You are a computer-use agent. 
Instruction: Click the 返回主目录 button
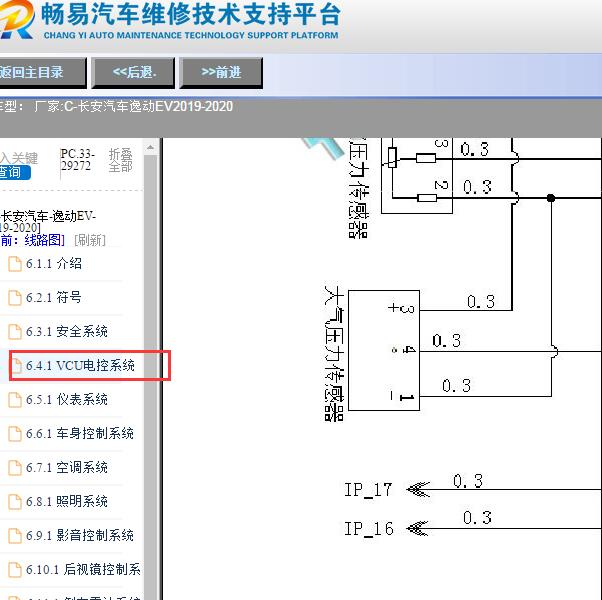pyautogui.click(x=42, y=72)
